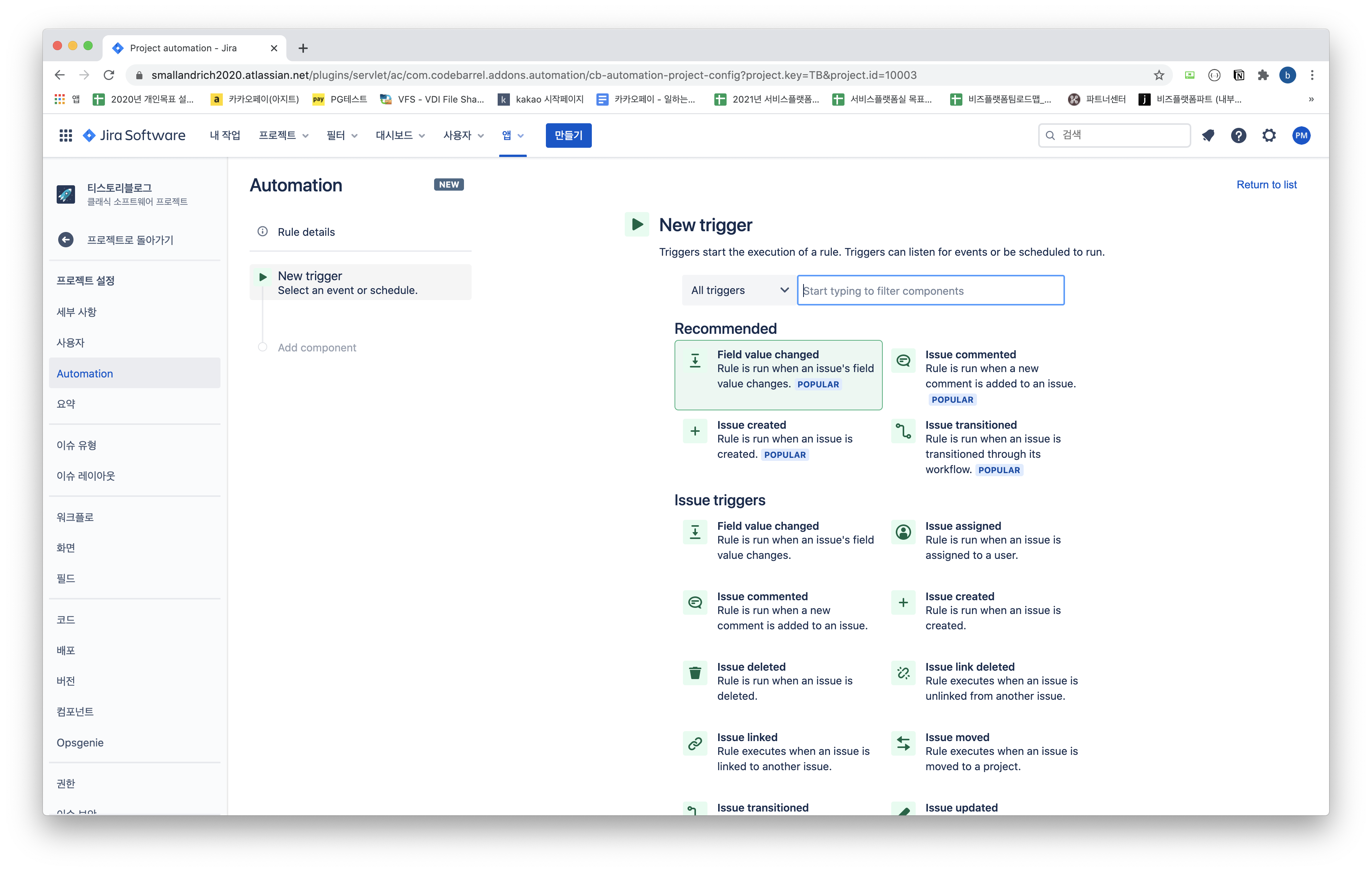This screenshot has height=872, width=1372.
Task: Click the Issue commented speech bubble icon in Recommended
Action: point(903,361)
